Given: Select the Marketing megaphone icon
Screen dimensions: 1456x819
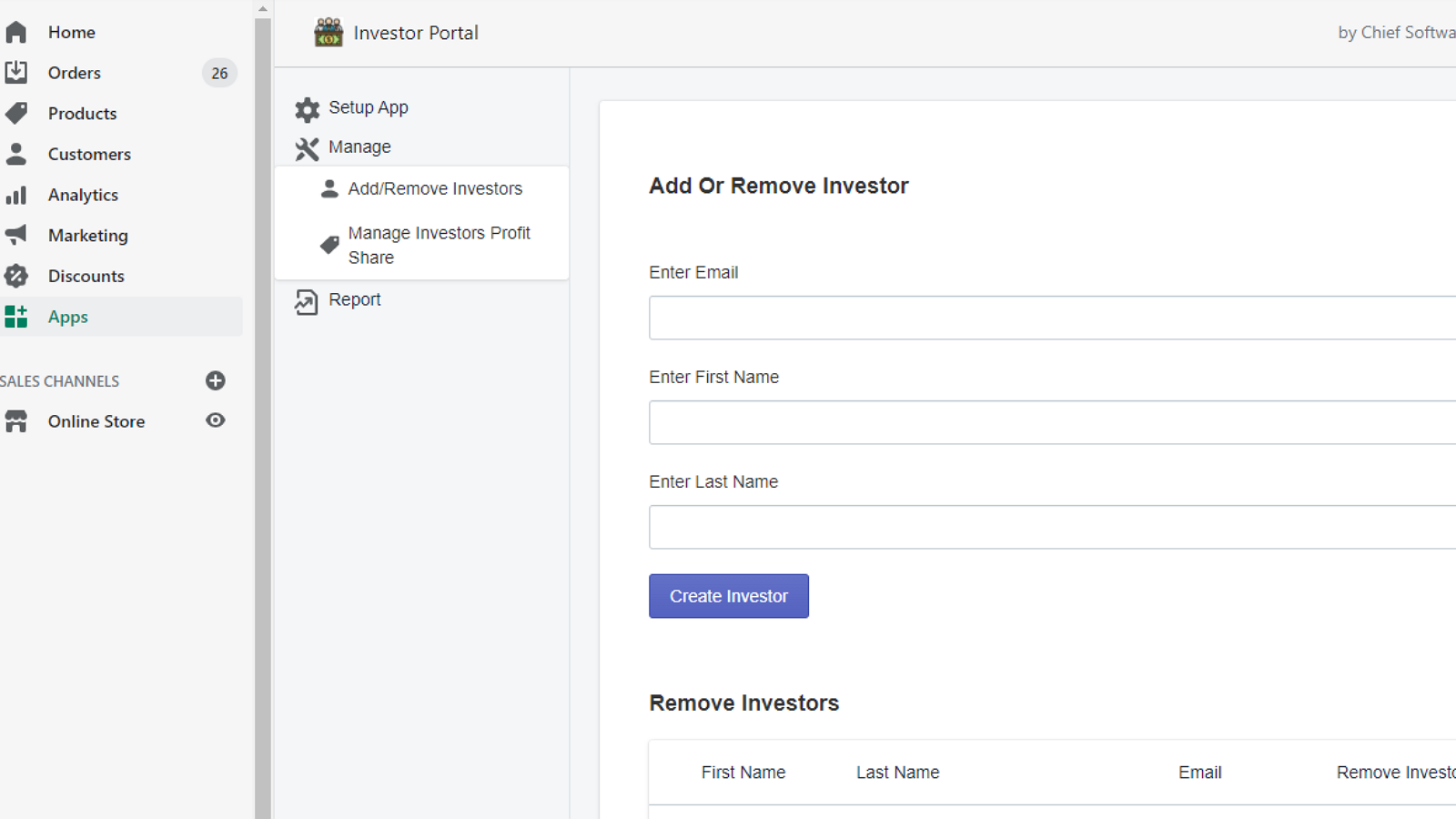Looking at the screenshot, I should pyautogui.click(x=16, y=235).
